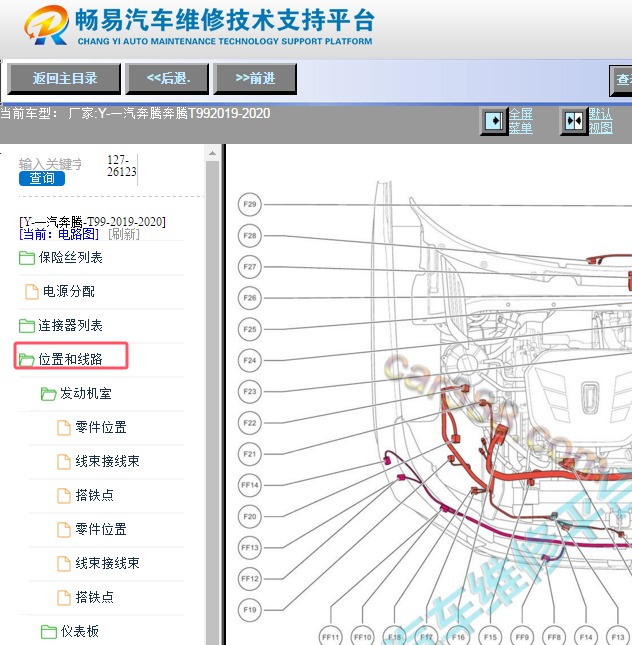The width and height of the screenshot is (632, 645).
Task: Select the FF12 callout circle
Action: (250, 579)
